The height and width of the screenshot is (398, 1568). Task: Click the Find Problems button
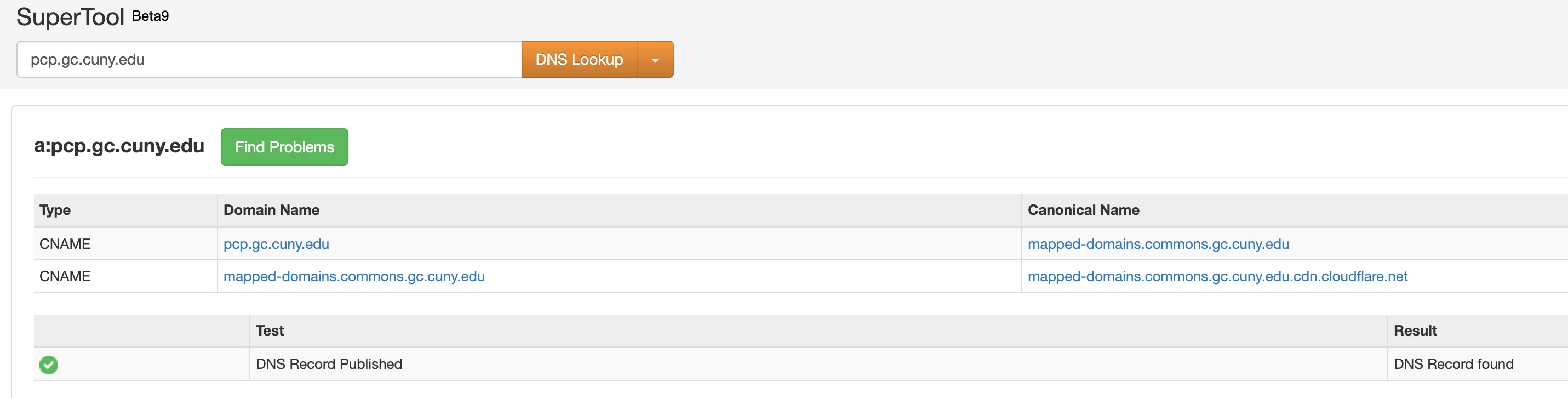[x=284, y=147]
